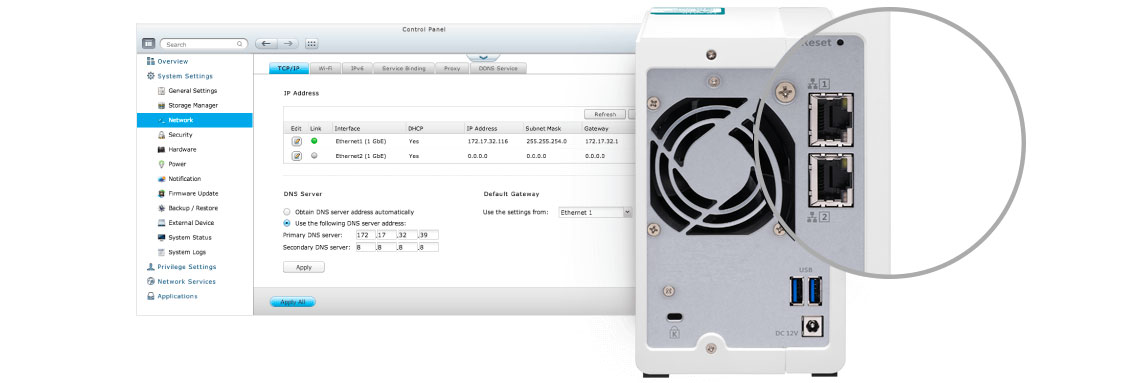Open the DDNS Service tab
1140x383 pixels.
click(498, 68)
